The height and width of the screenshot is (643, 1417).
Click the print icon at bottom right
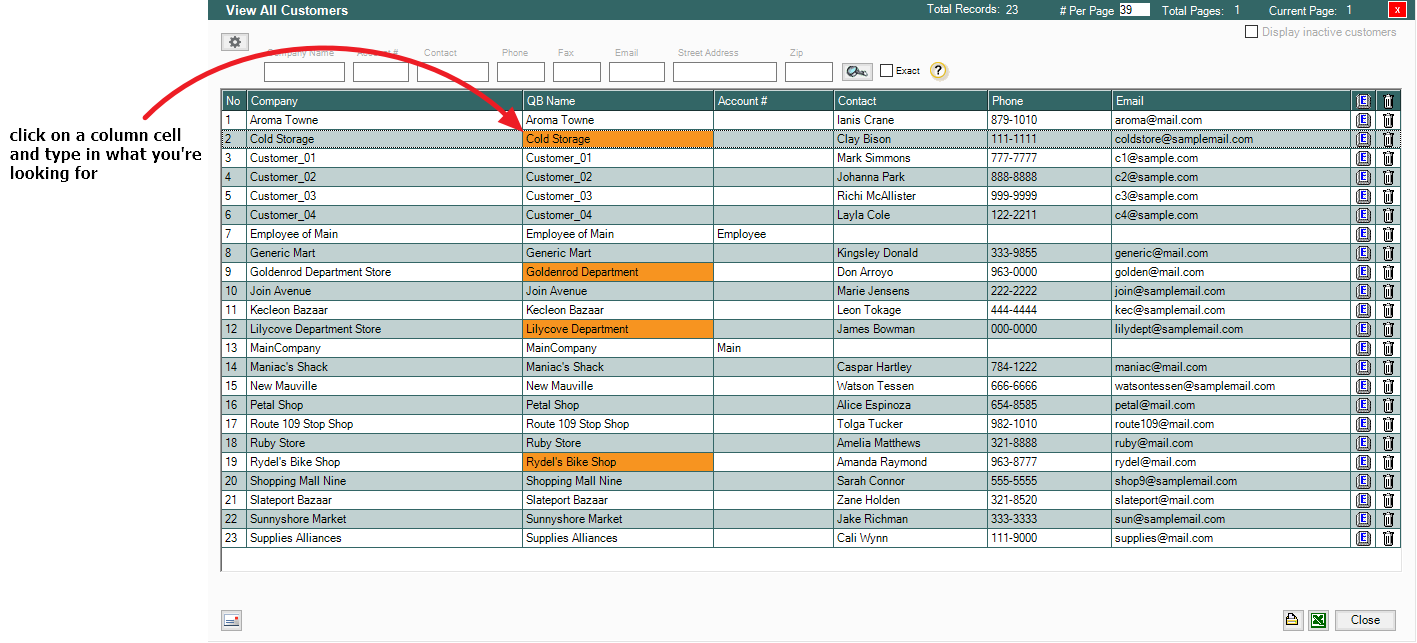coord(1292,620)
